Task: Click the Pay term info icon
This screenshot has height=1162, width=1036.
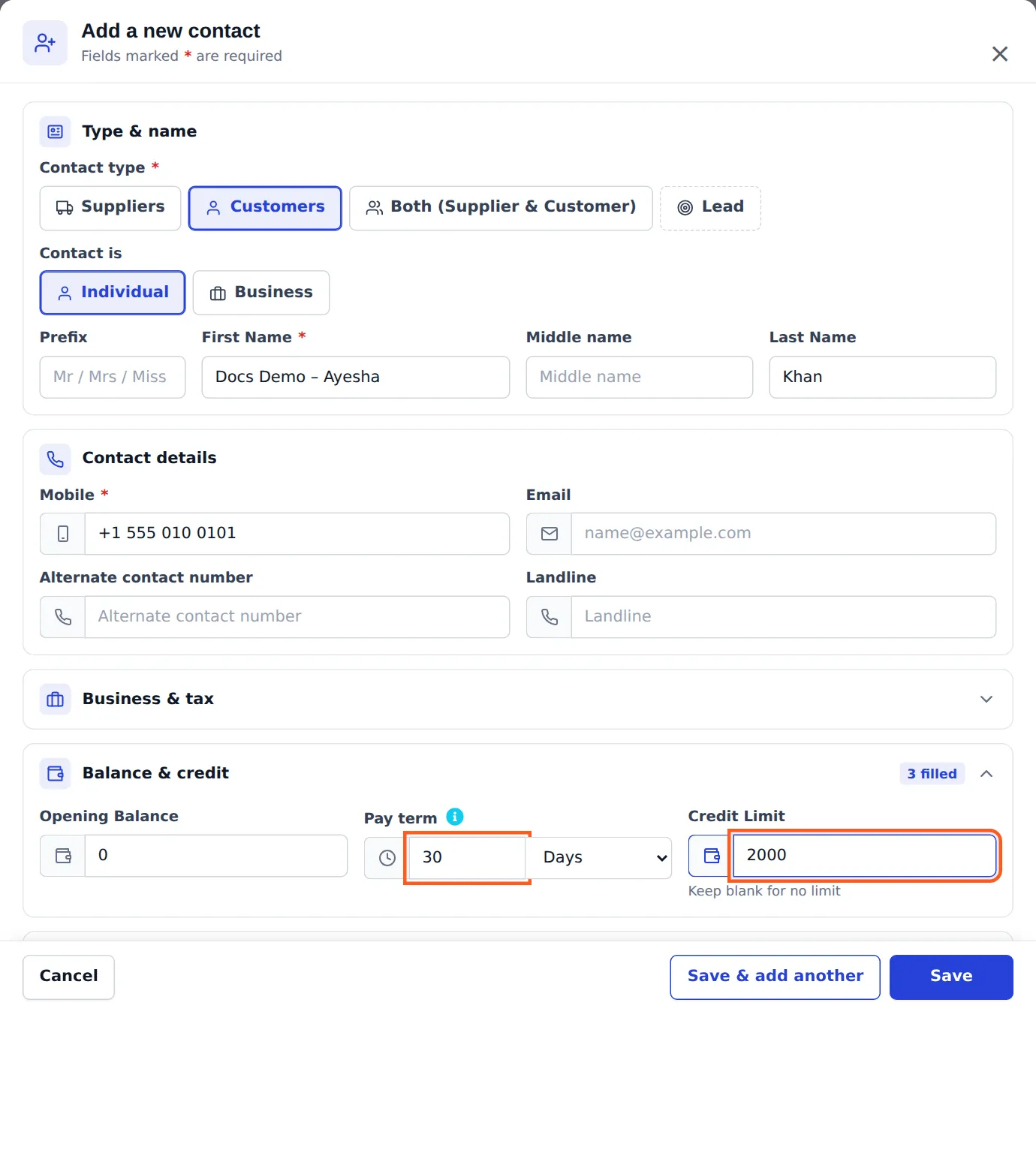Action: coord(455,817)
